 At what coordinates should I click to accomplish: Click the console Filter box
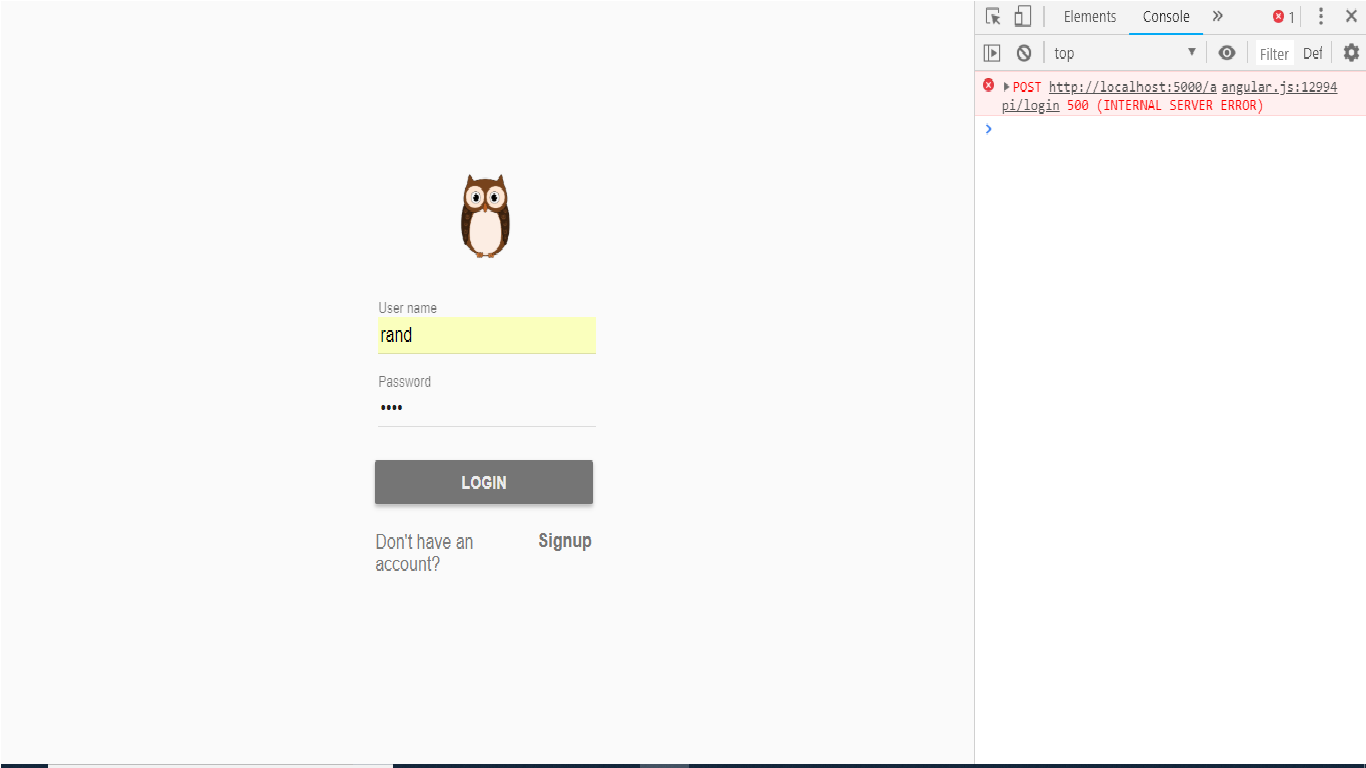click(1273, 52)
